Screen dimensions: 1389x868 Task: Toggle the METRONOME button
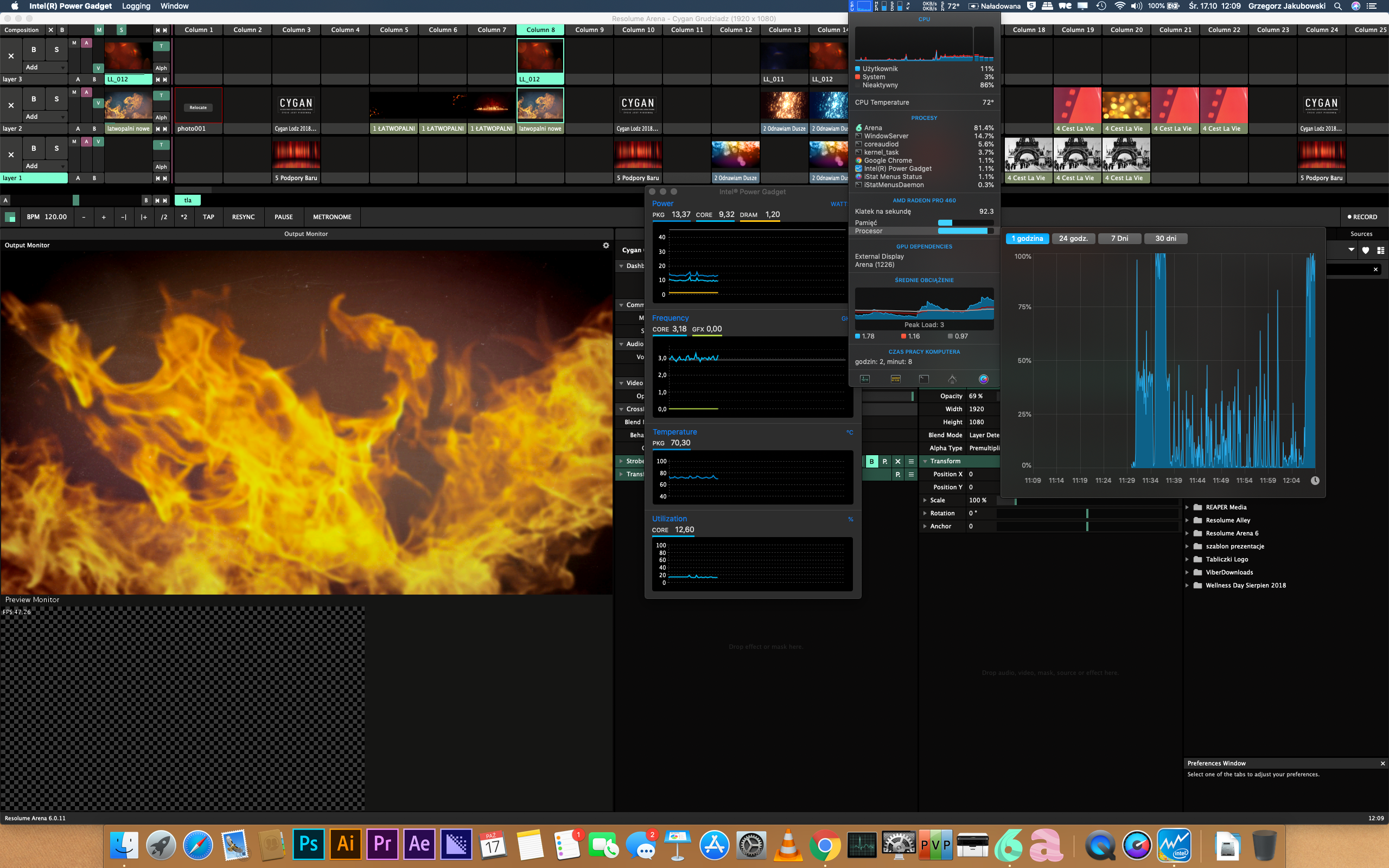(x=332, y=217)
